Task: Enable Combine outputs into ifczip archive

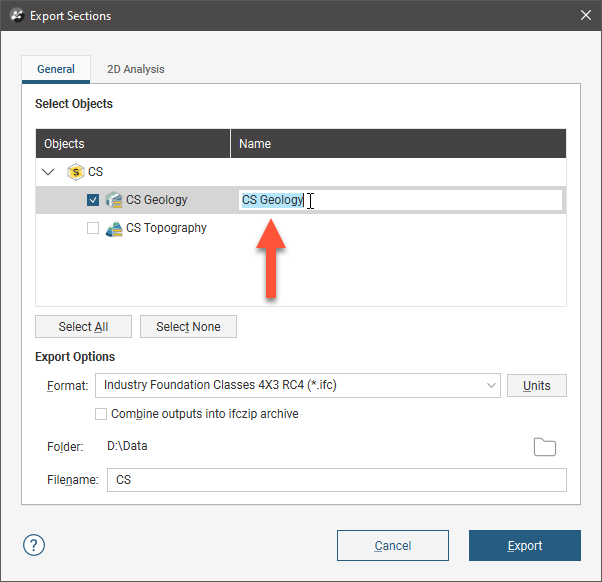Action: point(101,414)
